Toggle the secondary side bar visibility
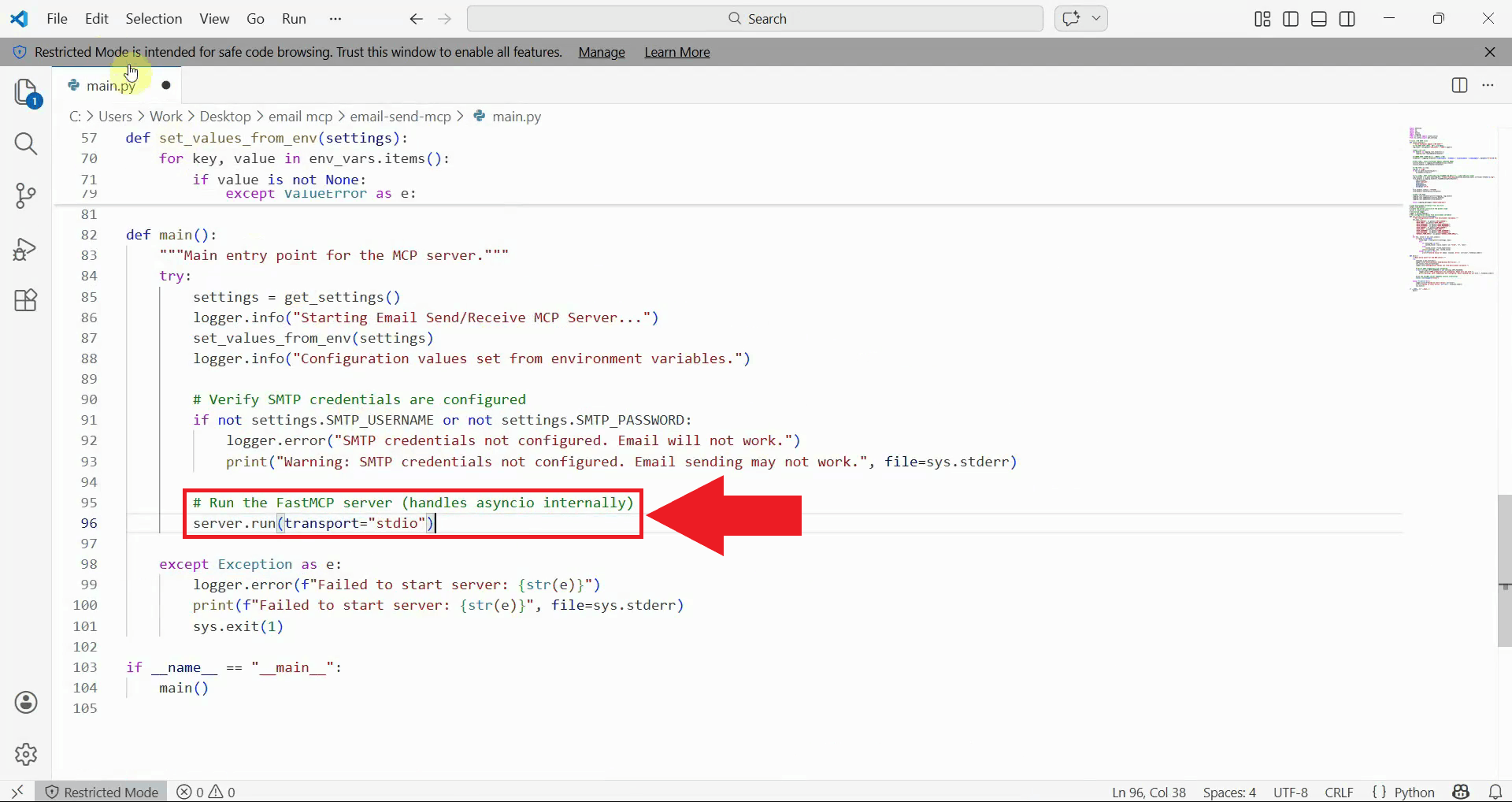The width and height of the screenshot is (1512, 802). click(x=1347, y=18)
